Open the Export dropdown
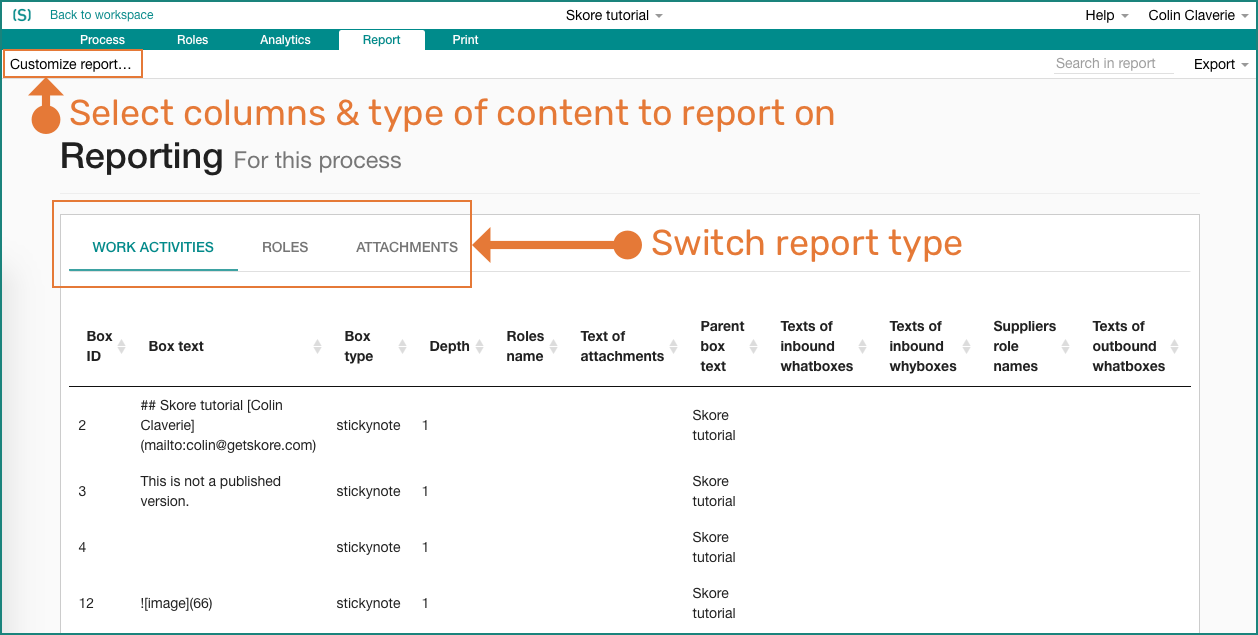 coord(1221,64)
